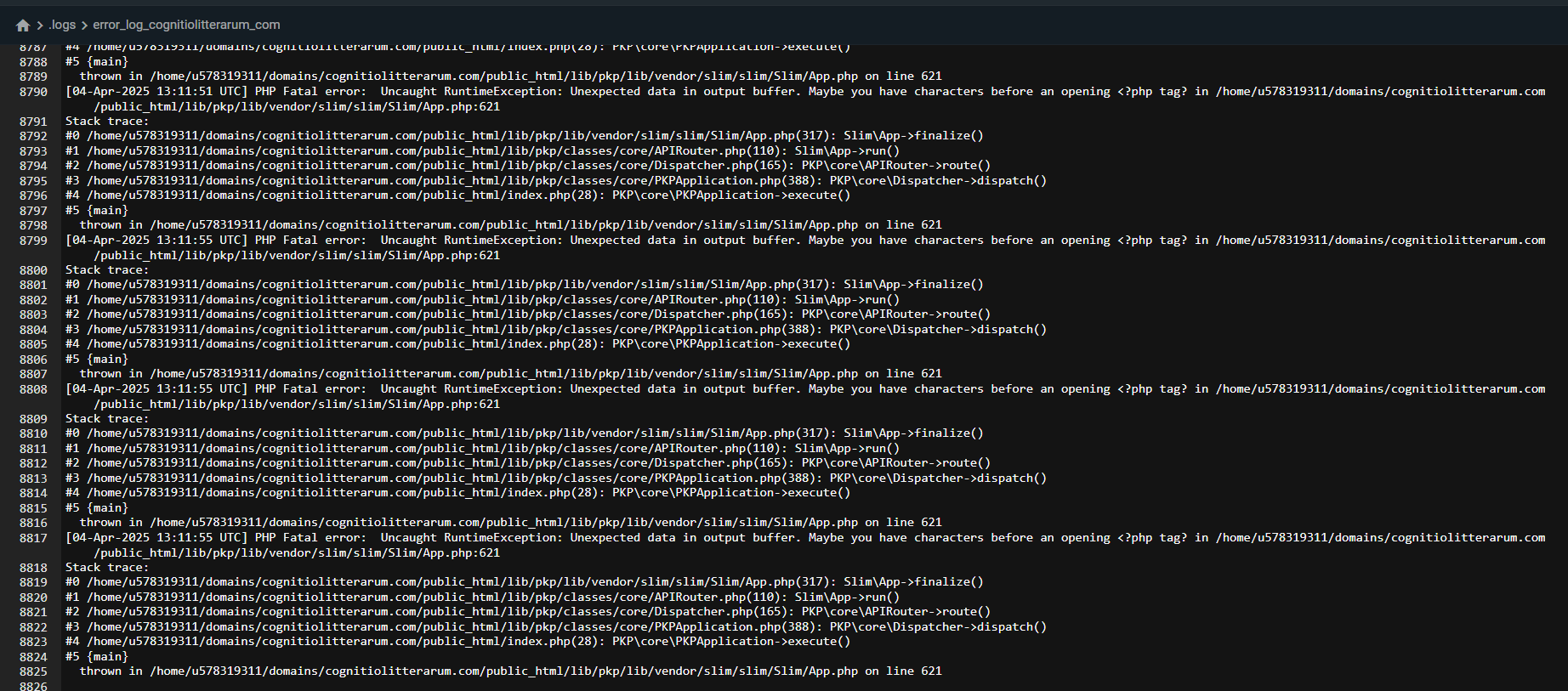
Task: Click line number 8795
Action: (x=34, y=181)
